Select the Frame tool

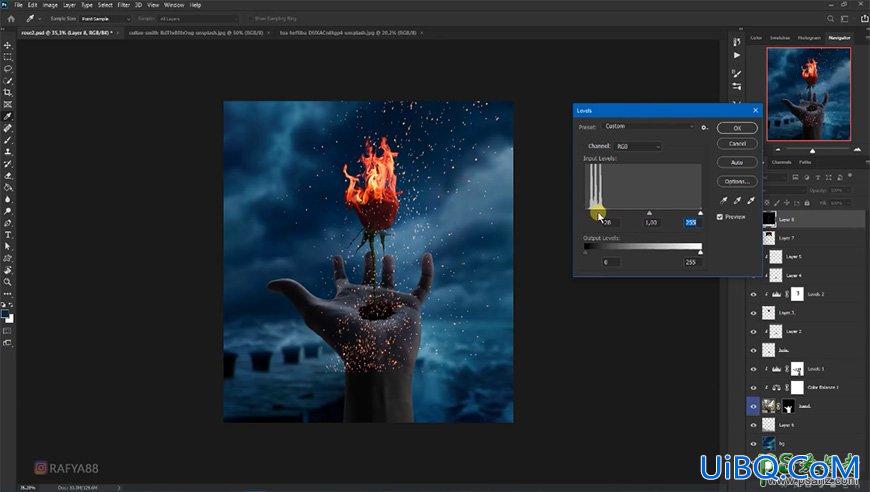pos(7,104)
